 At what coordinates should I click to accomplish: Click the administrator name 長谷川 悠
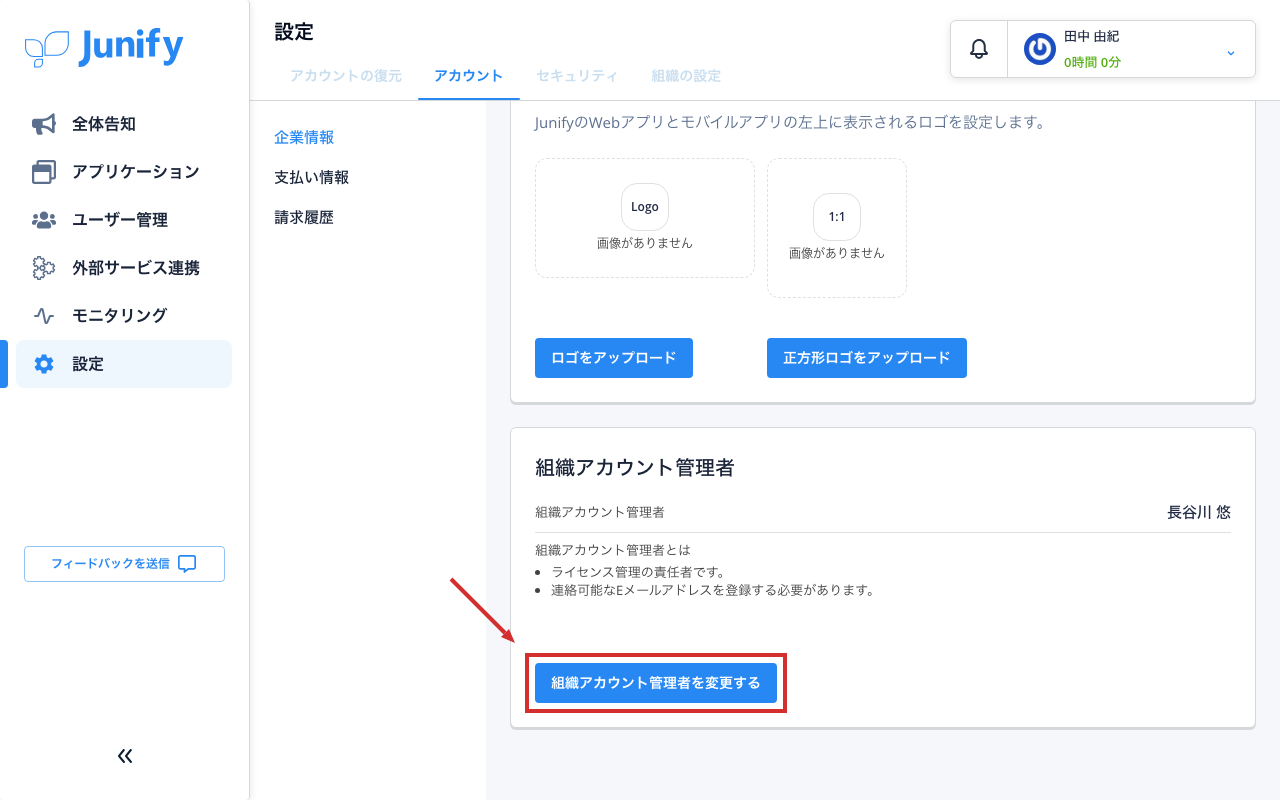coord(1199,512)
